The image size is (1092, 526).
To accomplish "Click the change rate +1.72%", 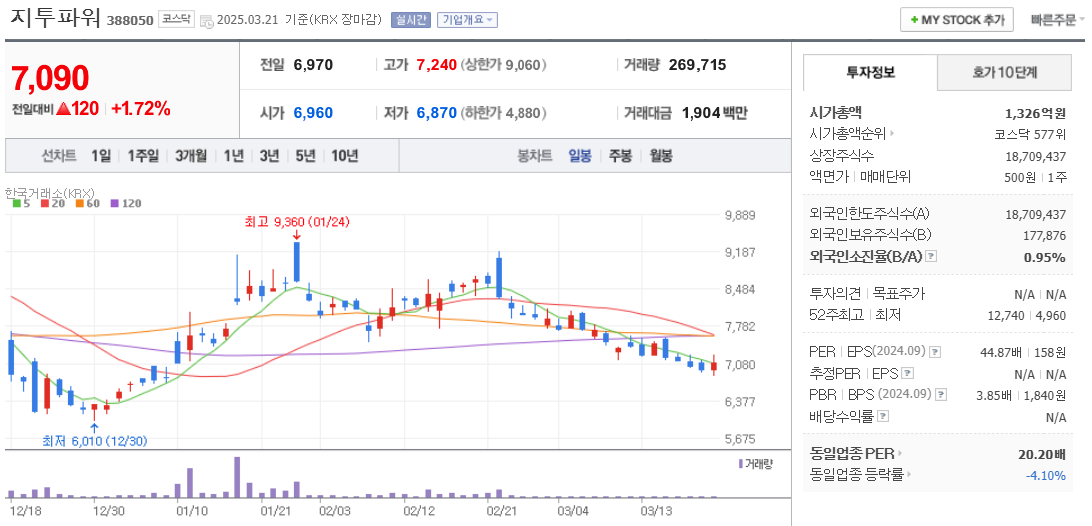I will (141, 109).
